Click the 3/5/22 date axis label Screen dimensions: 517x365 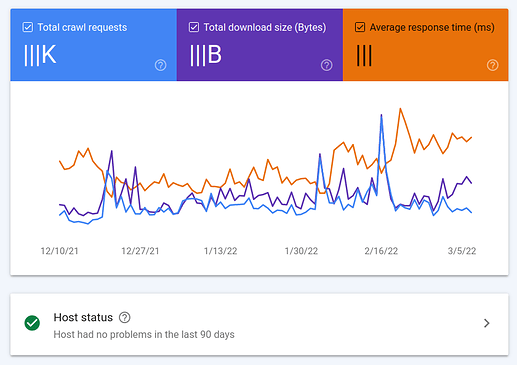[x=462, y=251]
